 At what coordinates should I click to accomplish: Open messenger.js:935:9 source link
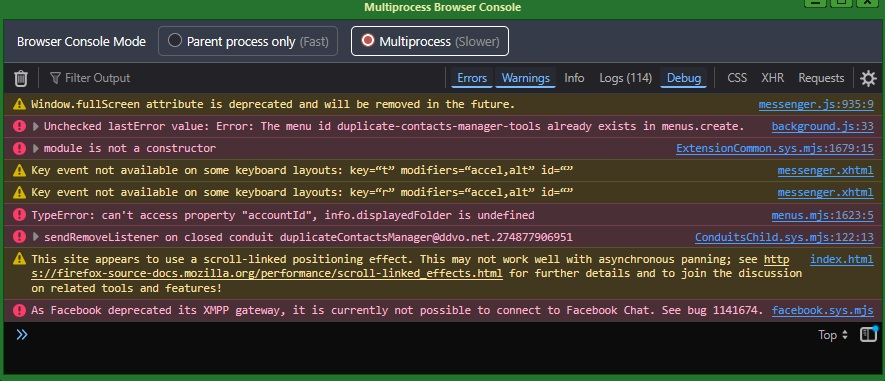[816, 104]
